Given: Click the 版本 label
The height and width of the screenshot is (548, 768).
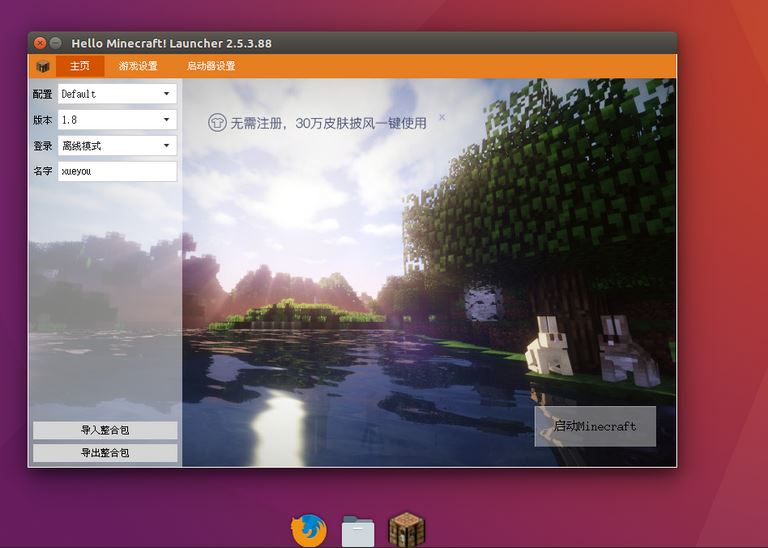Looking at the screenshot, I should click(x=43, y=120).
